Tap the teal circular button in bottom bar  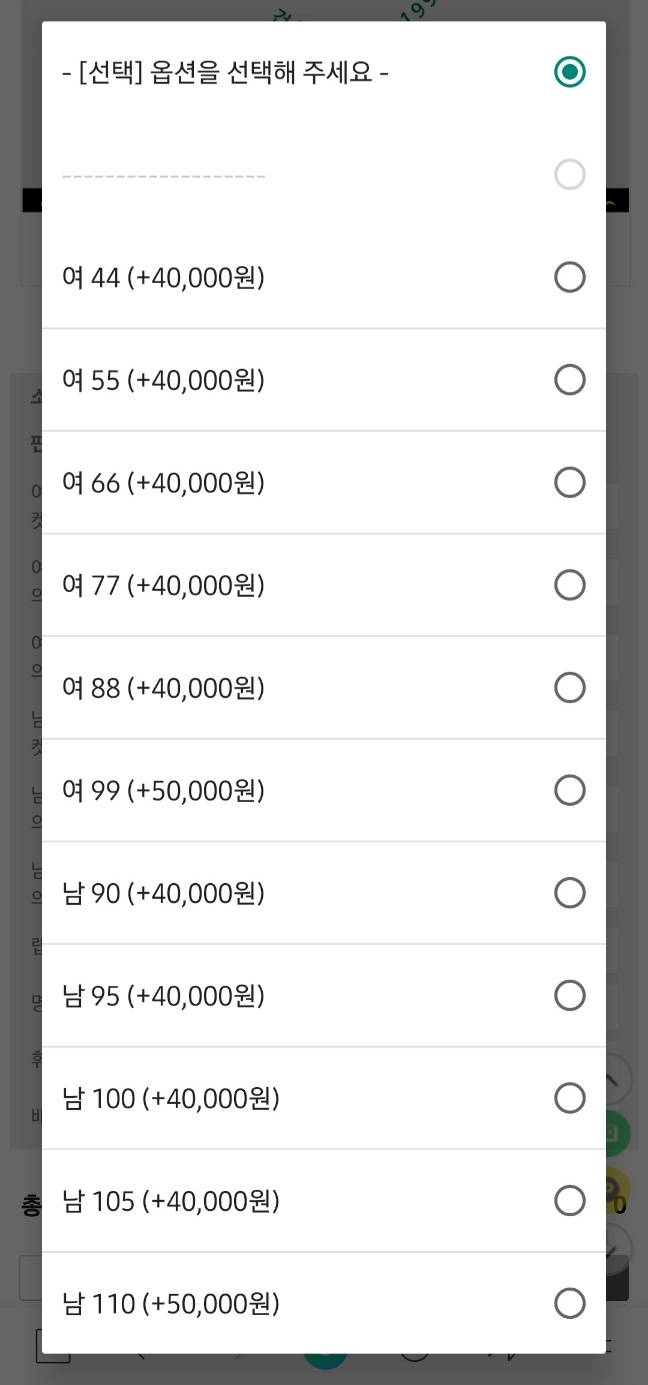326,1361
